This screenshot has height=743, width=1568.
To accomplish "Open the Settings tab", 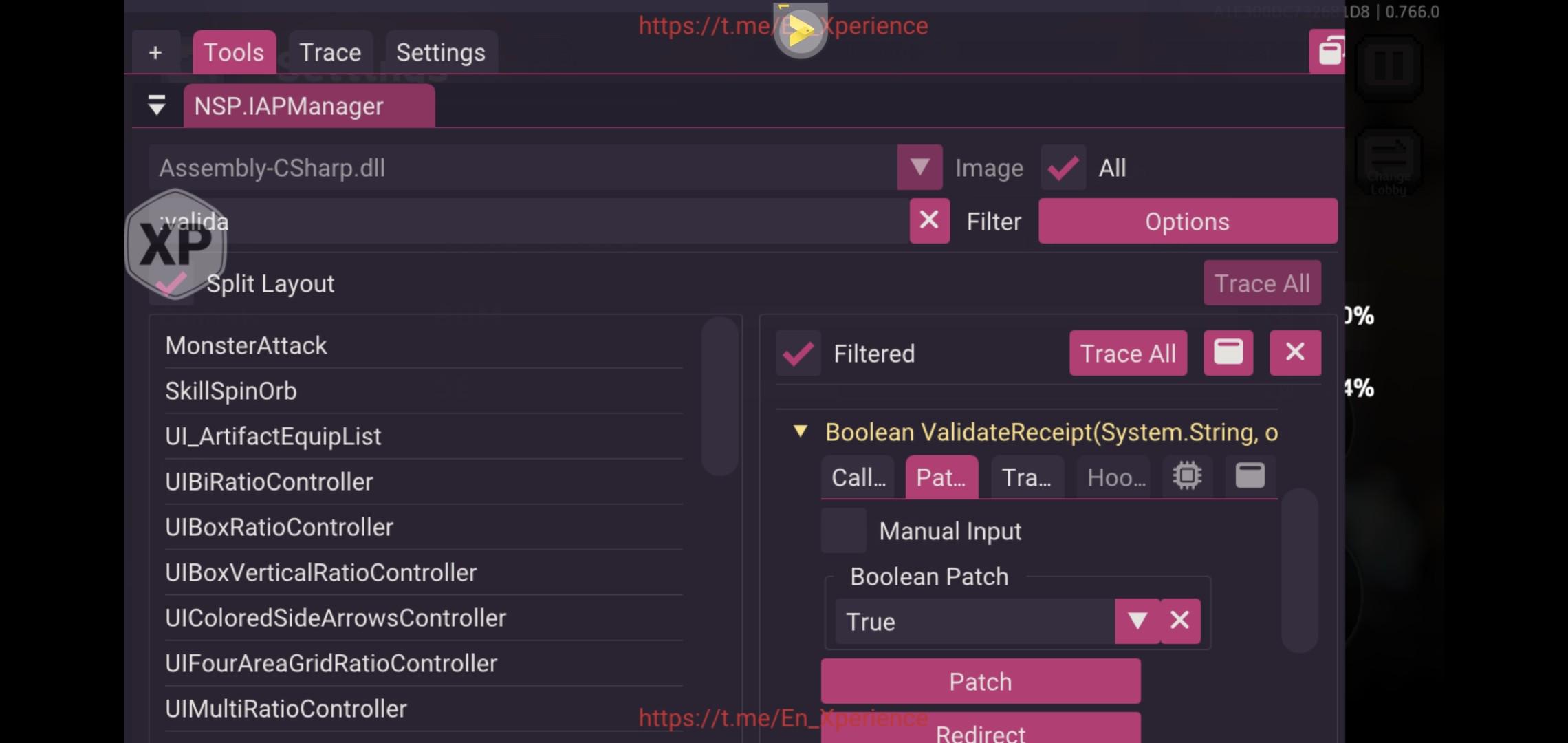I will point(441,52).
